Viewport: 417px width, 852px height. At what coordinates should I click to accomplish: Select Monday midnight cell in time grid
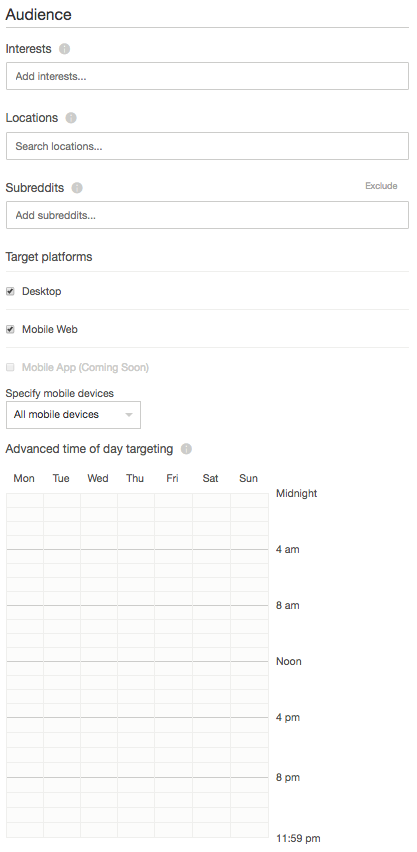pyautogui.click(x=25, y=500)
